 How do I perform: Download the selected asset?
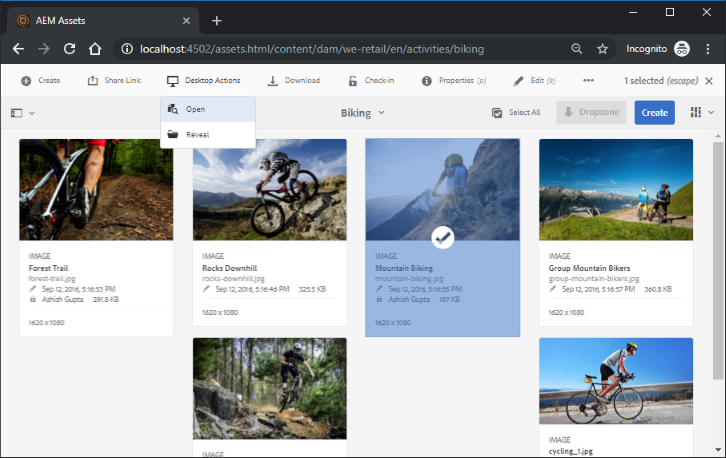pos(294,81)
